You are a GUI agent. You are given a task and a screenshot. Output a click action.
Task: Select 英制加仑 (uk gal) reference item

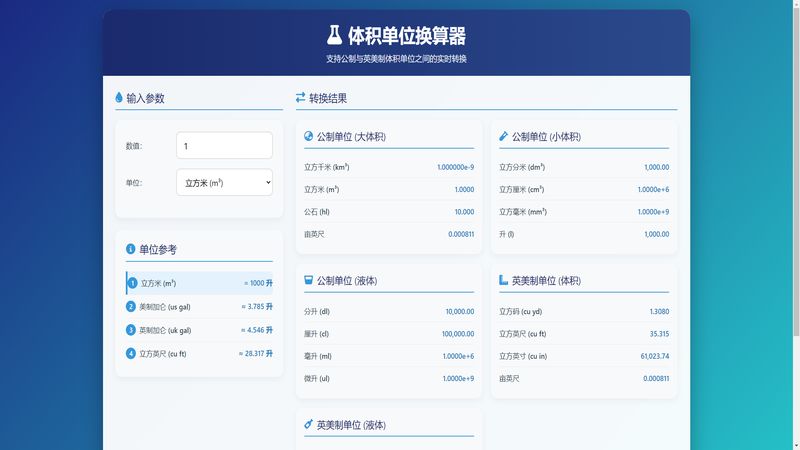click(x=199, y=330)
